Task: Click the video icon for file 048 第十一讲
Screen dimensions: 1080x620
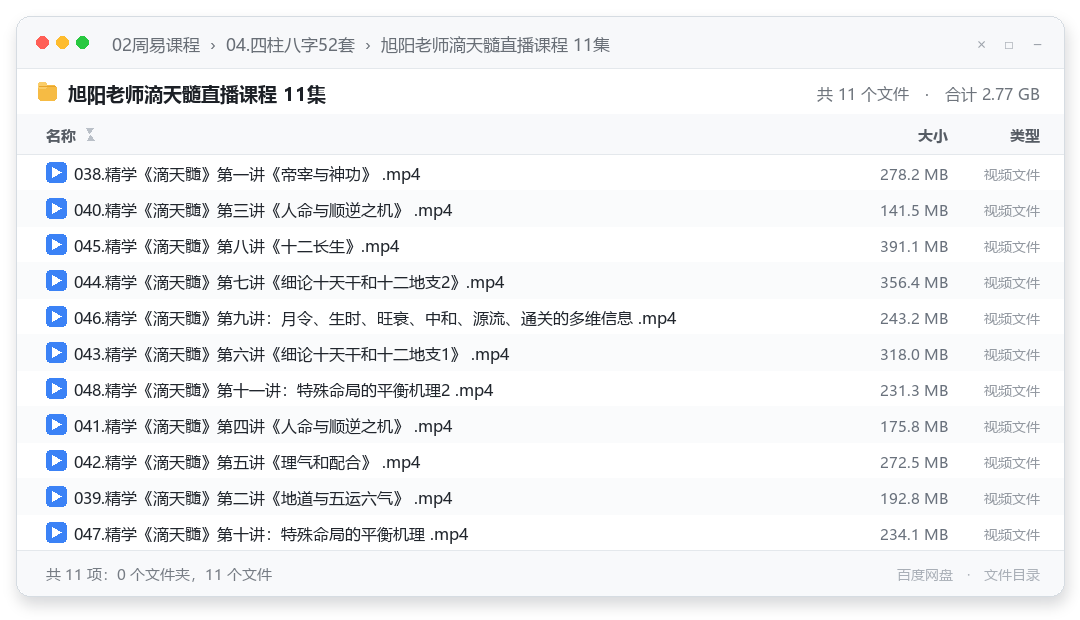Action: (x=56, y=389)
